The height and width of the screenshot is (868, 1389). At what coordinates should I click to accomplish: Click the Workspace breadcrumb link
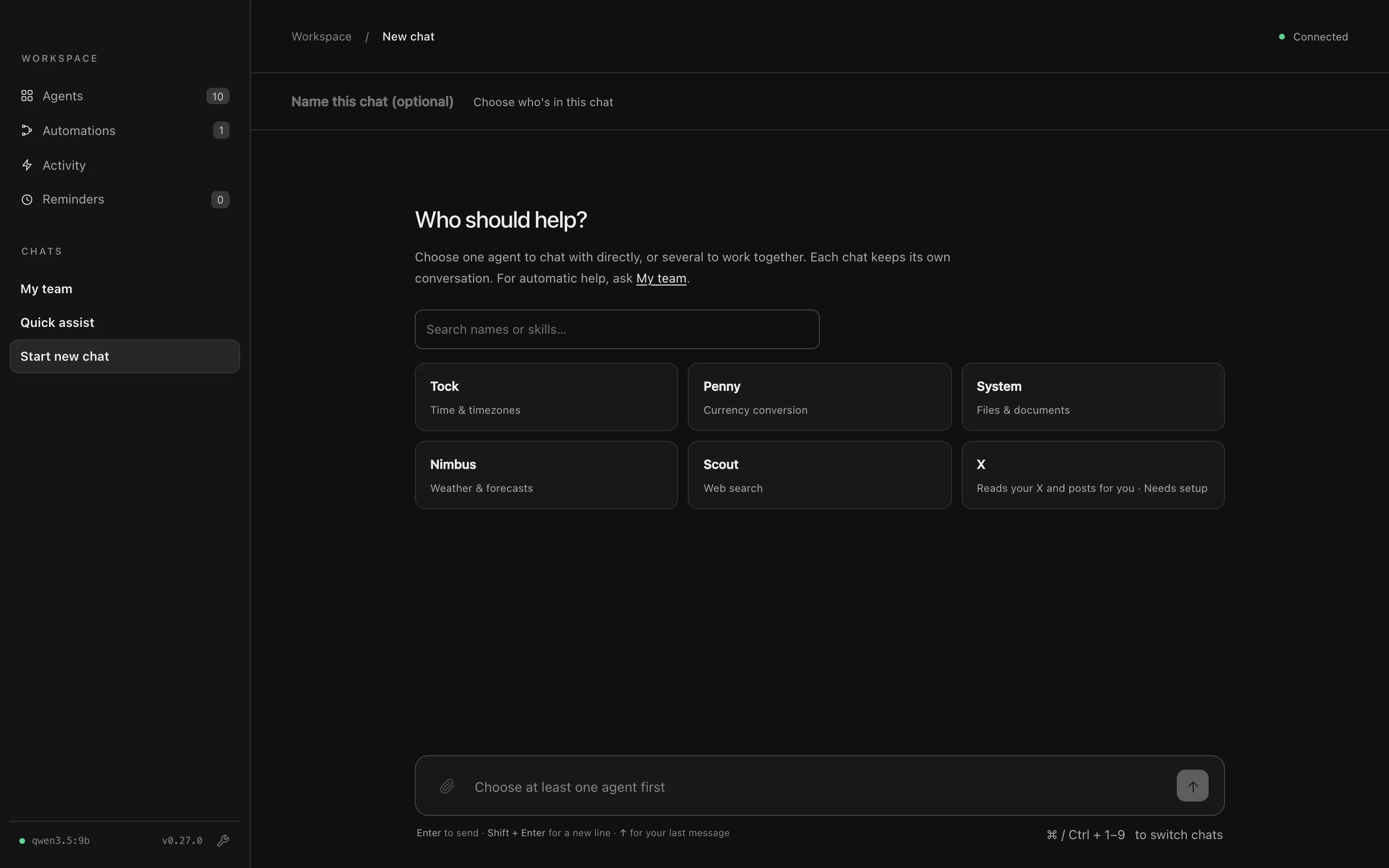[321, 37]
